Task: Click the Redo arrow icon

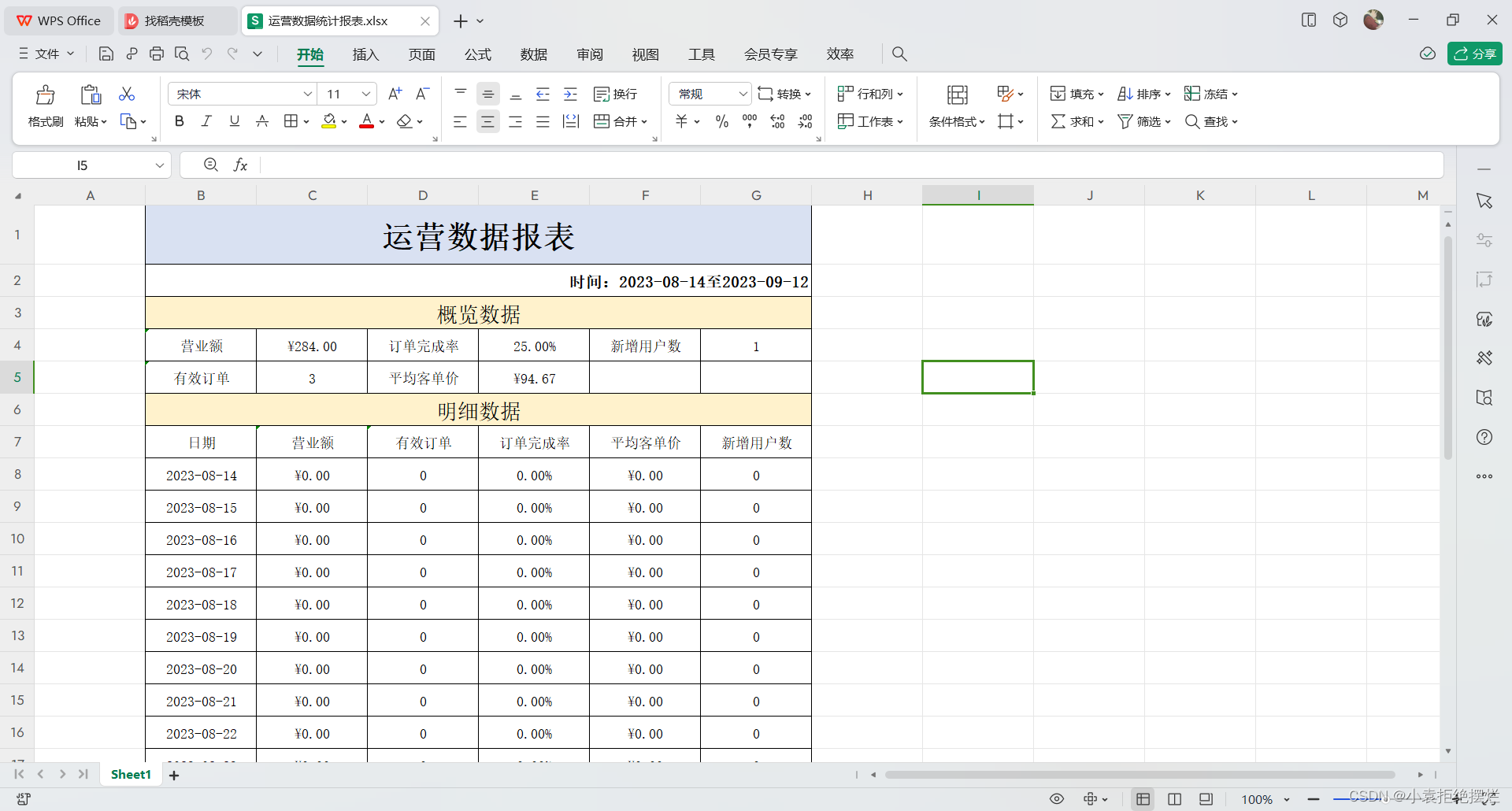Action: coord(233,54)
